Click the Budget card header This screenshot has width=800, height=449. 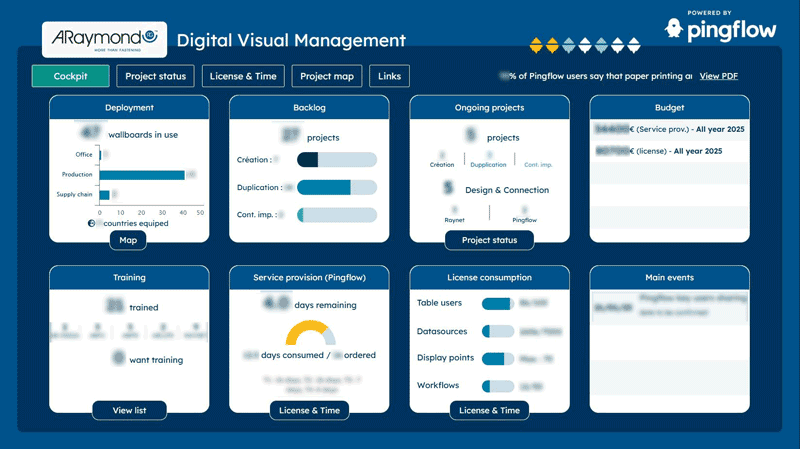tap(669, 108)
